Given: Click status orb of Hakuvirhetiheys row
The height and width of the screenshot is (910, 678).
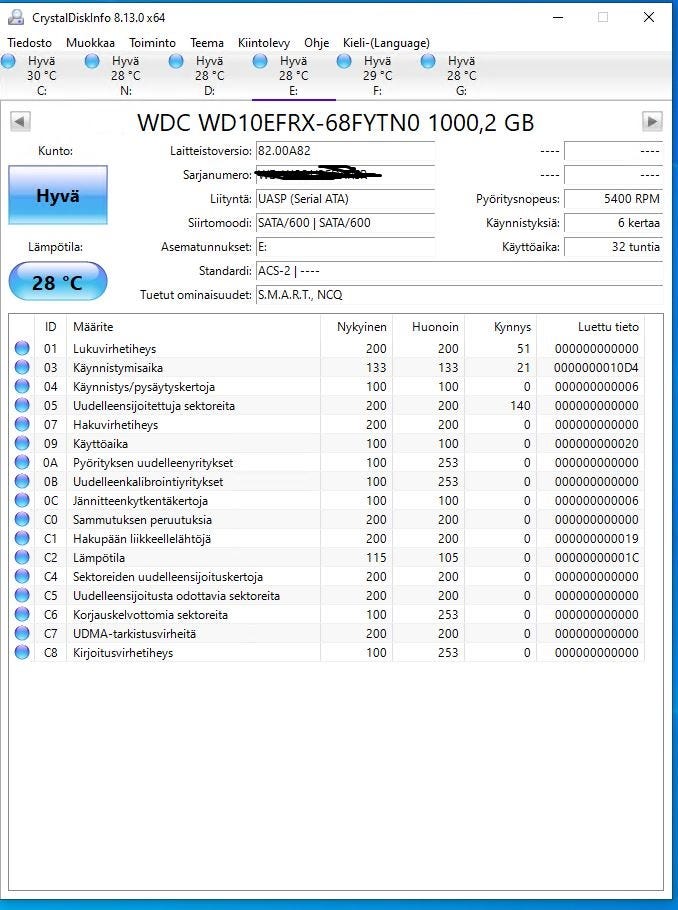Looking at the screenshot, I should tap(22, 424).
